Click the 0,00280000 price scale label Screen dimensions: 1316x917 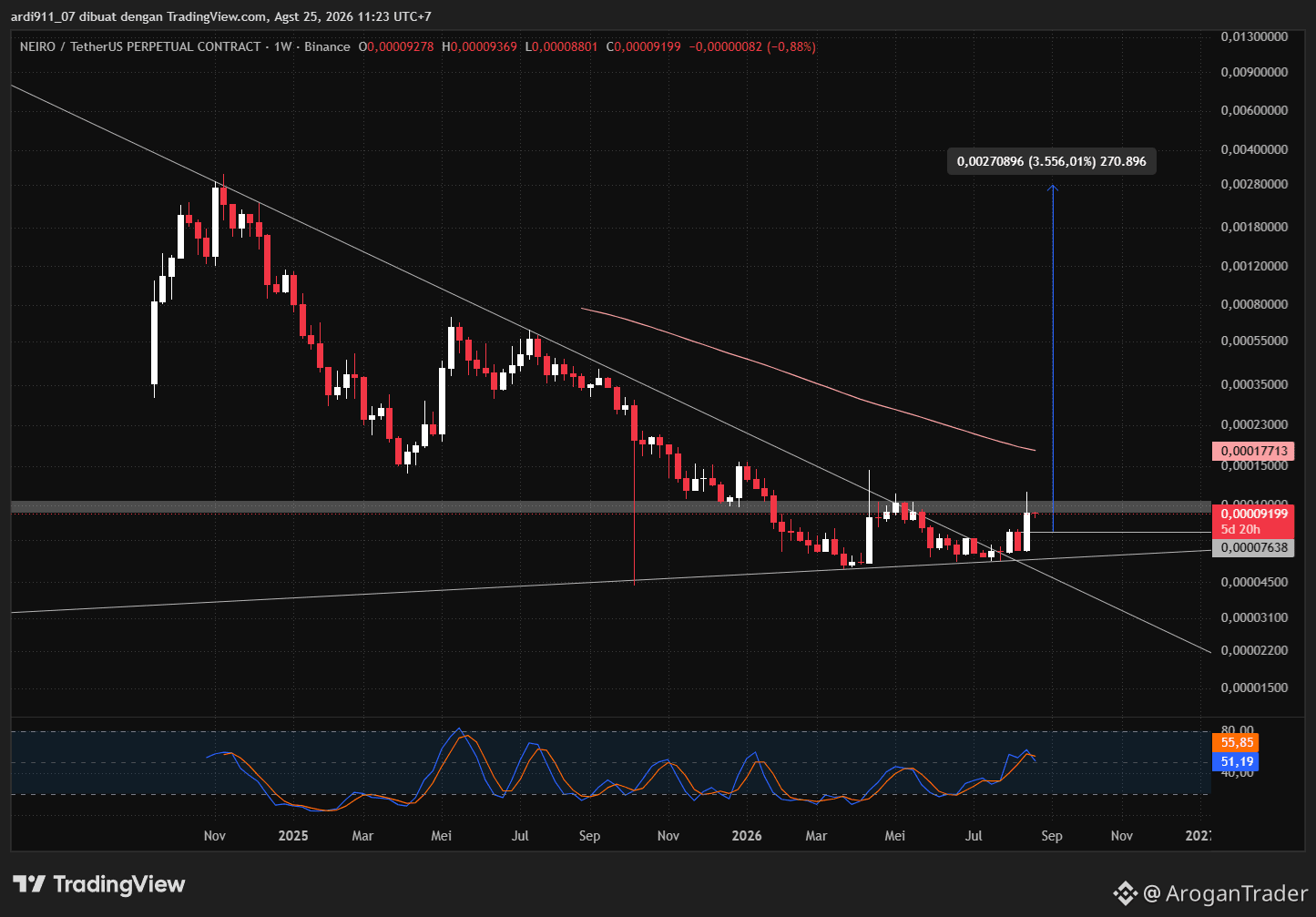pos(1254,184)
